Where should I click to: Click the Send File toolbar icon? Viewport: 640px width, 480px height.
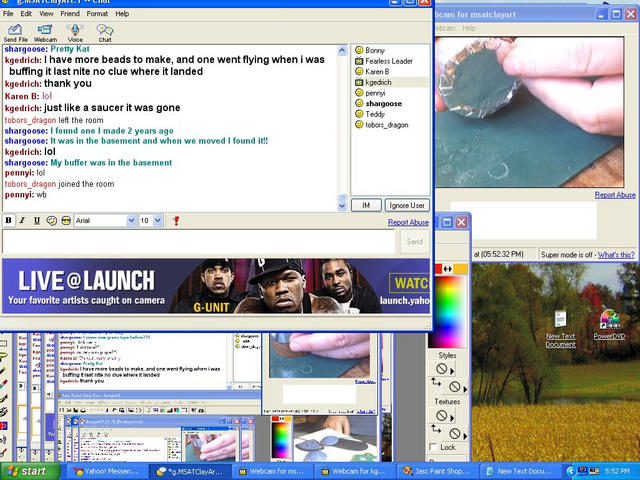click(15, 33)
